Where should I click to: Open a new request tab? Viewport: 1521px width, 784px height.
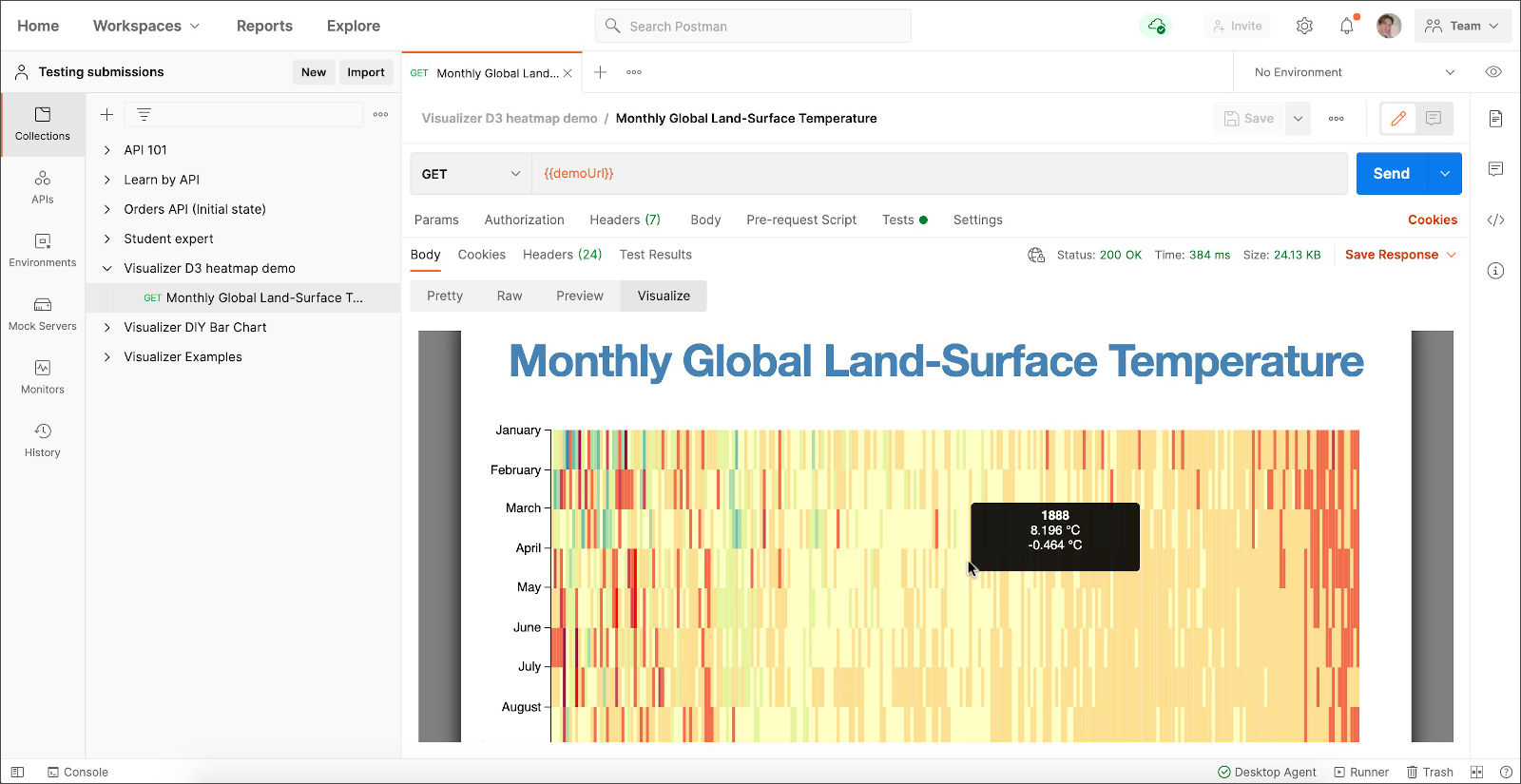pos(601,72)
